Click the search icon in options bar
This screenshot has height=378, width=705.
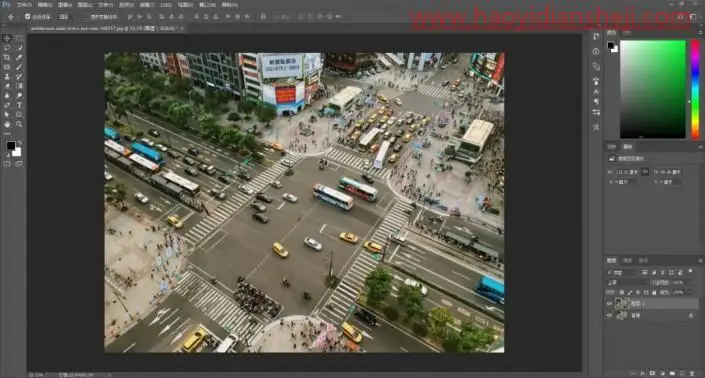pos(680,17)
